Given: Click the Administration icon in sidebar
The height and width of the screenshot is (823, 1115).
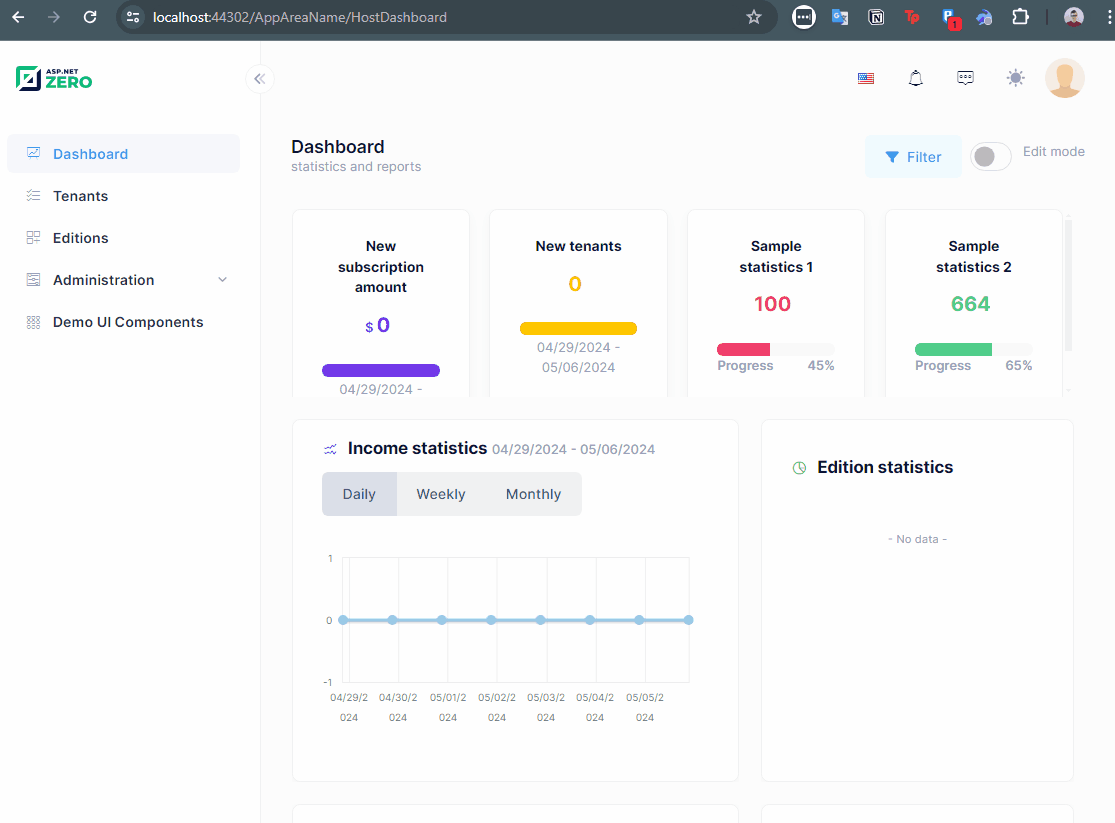Looking at the screenshot, I should tap(33, 280).
